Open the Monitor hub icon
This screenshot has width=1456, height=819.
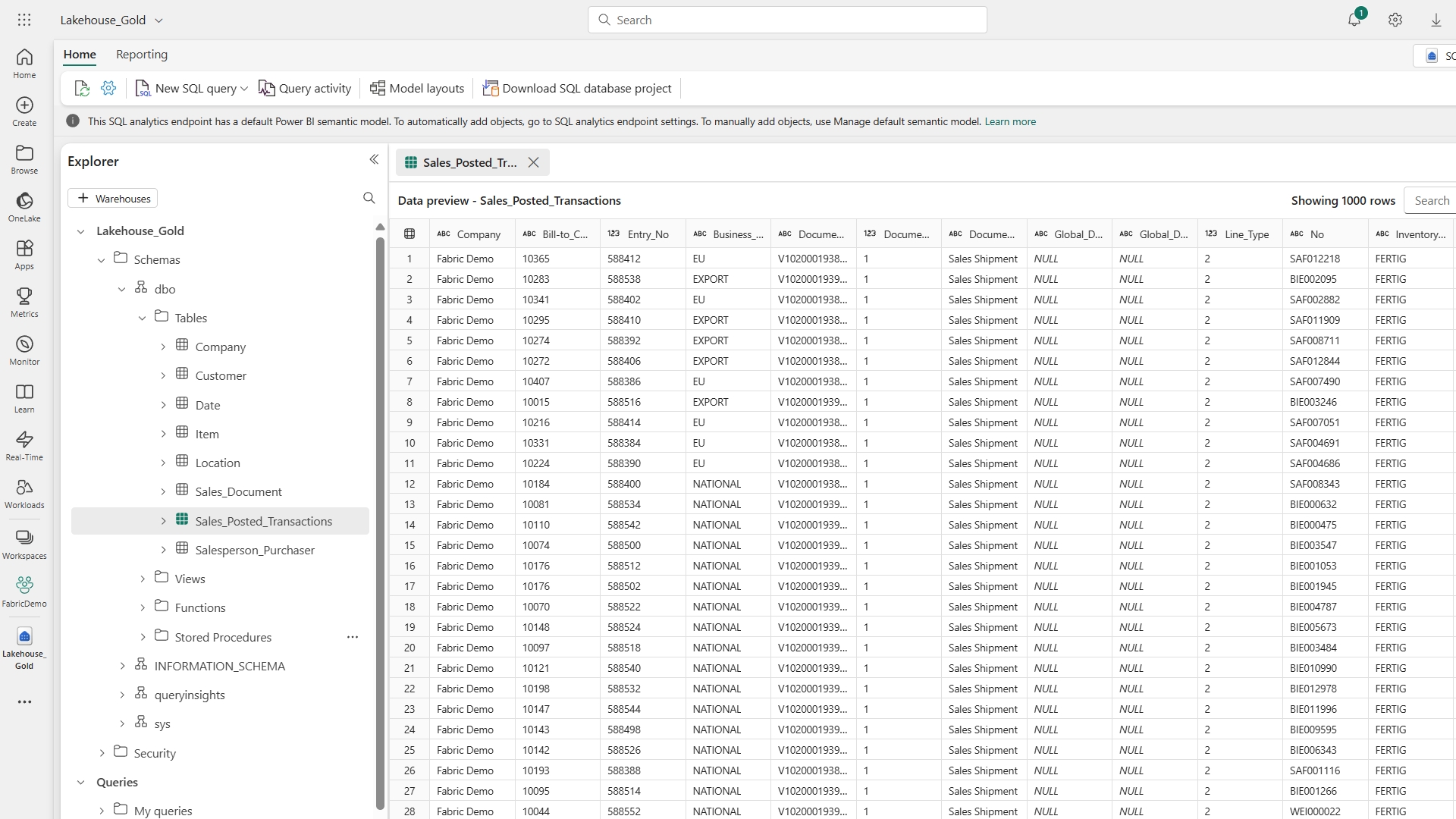click(24, 349)
